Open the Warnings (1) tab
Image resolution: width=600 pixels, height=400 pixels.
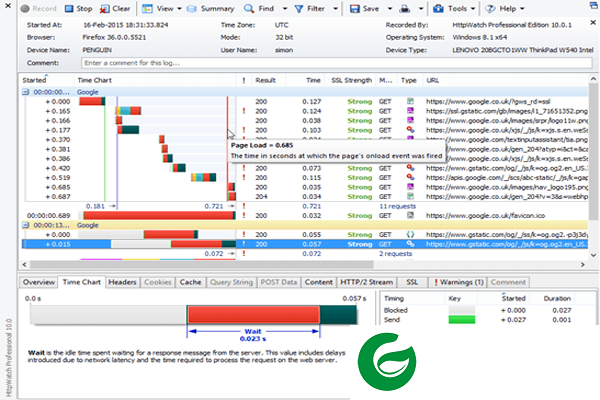[458, 282]
